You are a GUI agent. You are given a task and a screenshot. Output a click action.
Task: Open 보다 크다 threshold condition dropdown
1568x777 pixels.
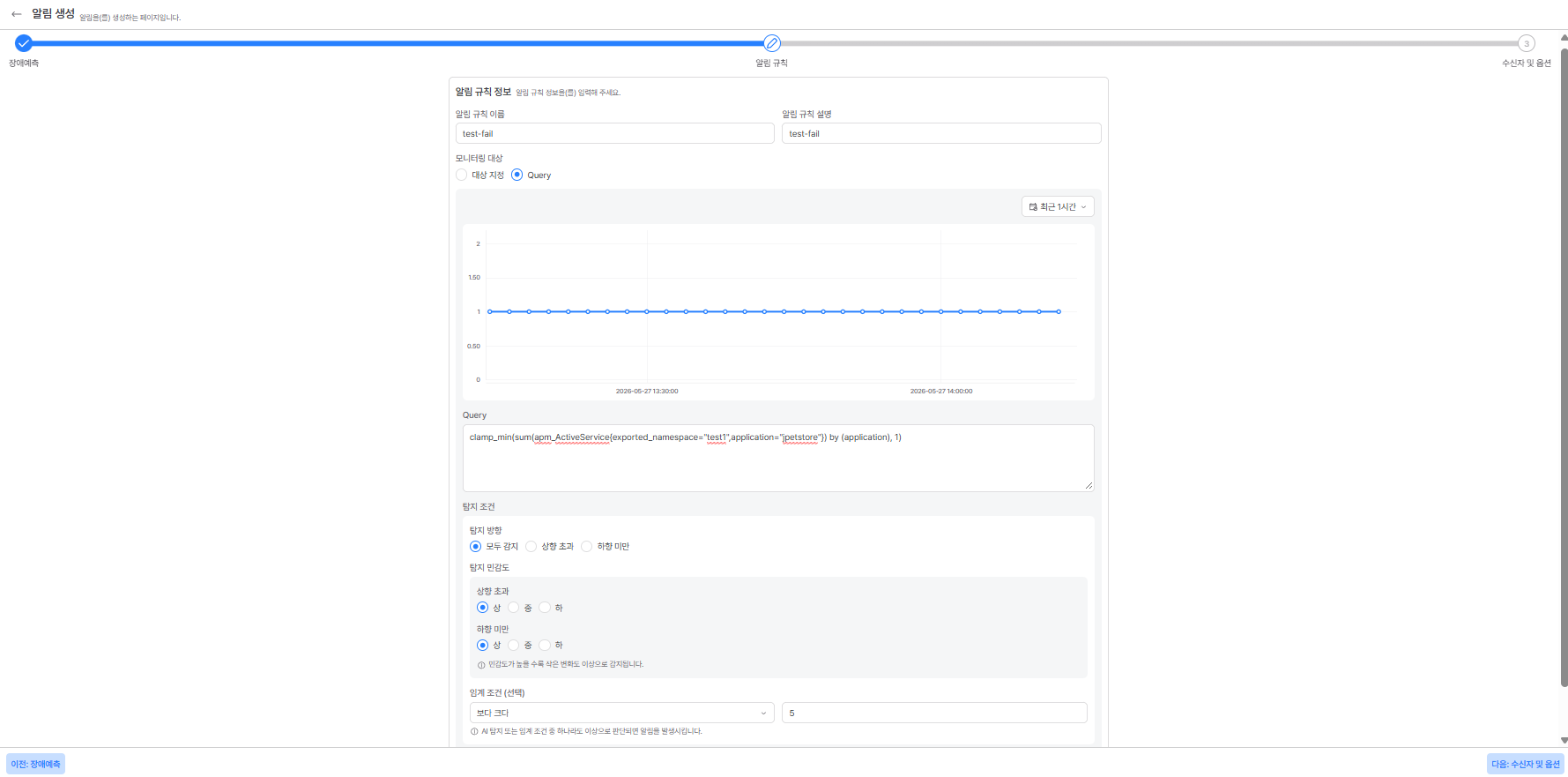(x=622, y=713)
